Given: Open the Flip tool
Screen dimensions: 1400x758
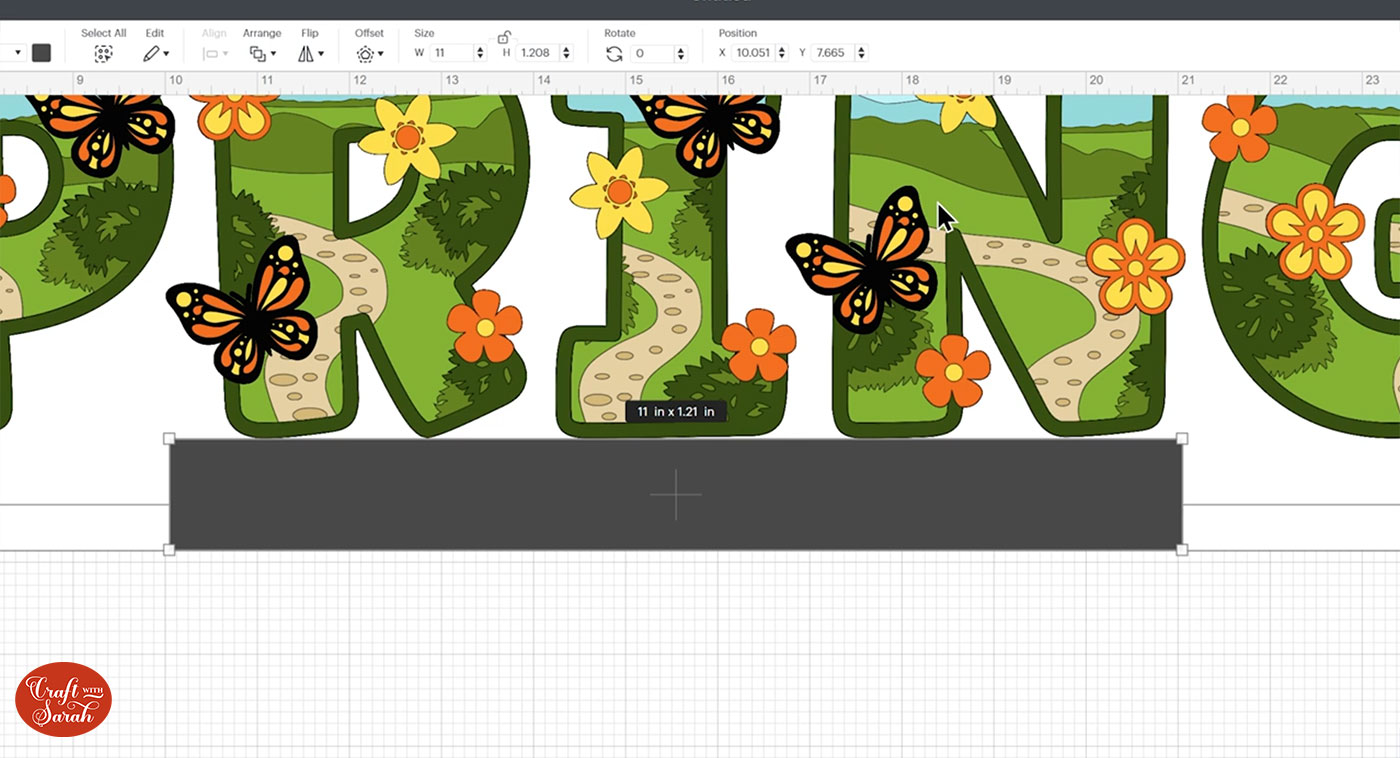Looking at the screenshot, I should [x=309, y=54].
